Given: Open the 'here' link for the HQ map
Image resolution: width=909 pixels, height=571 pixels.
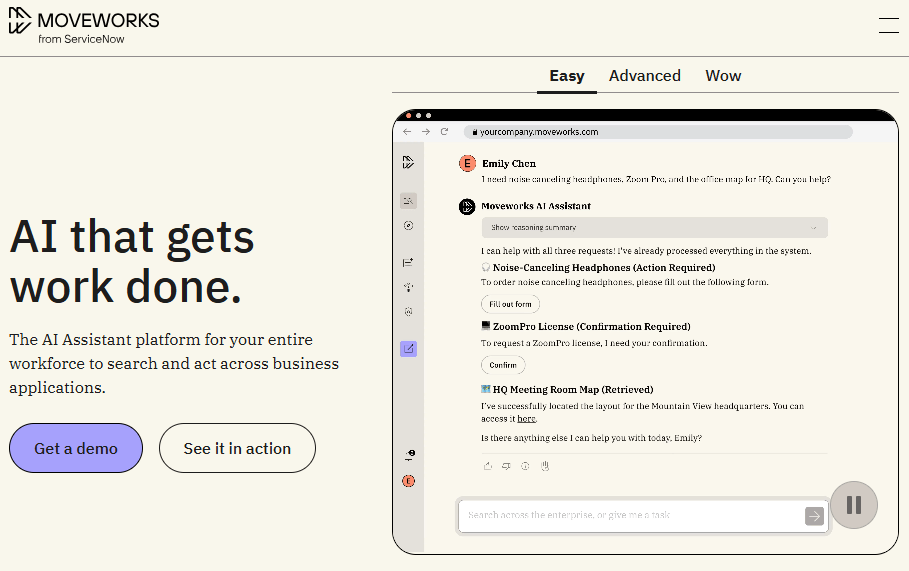Looking at the screenshot, I should (x=526, y=419).
